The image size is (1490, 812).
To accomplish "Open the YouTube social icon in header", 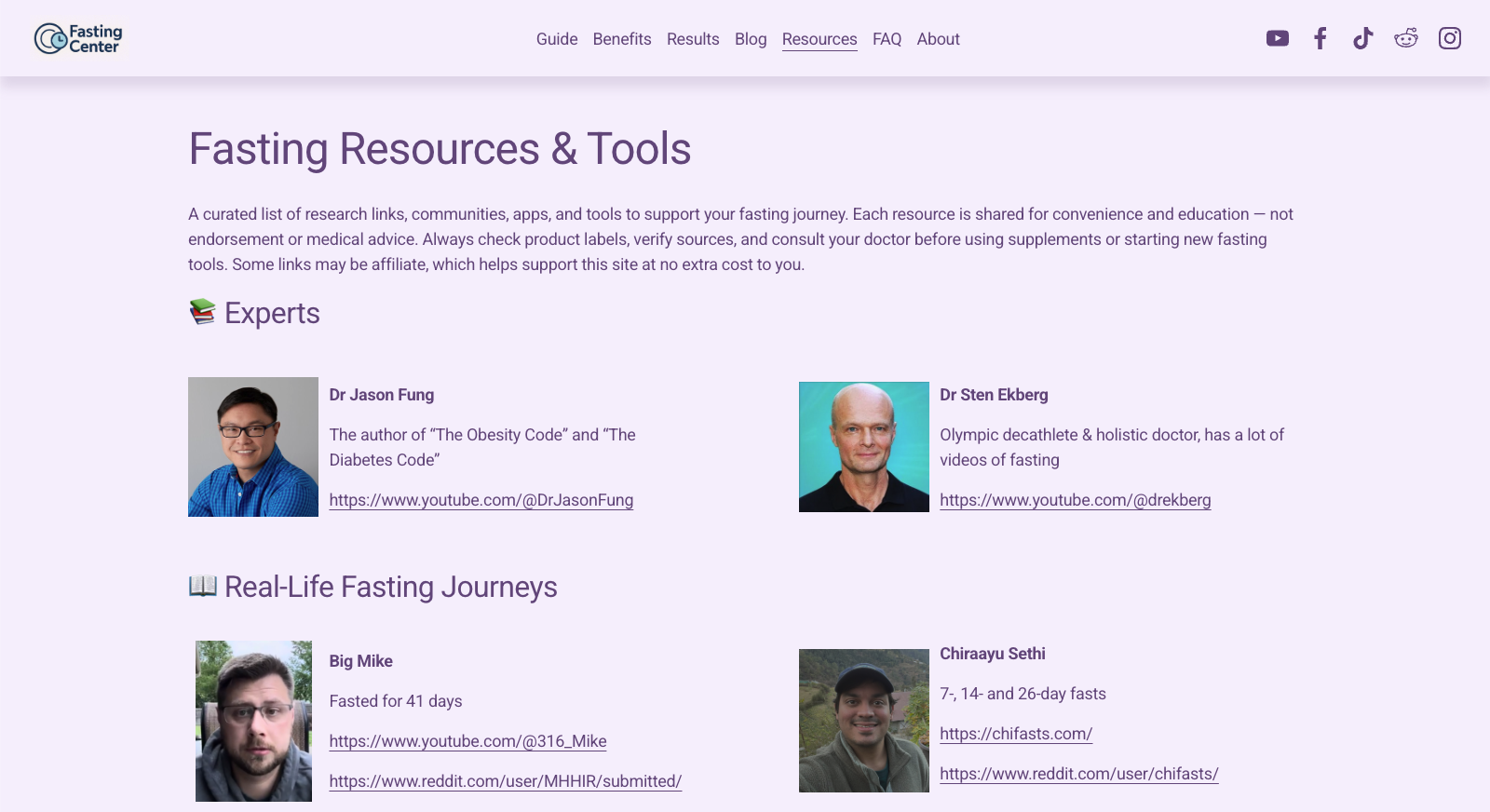I will [1278, 38].
